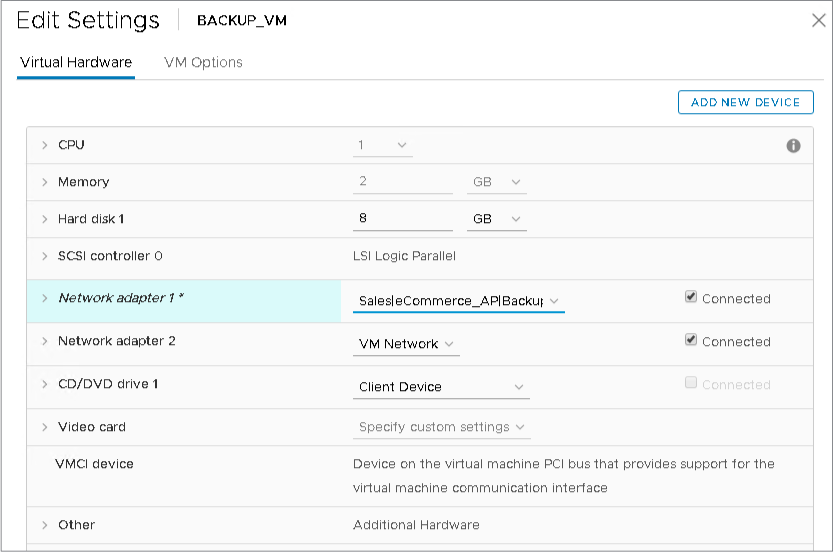Expand the Other hardware row
The image size is (833, 552).
pos(45,525)
